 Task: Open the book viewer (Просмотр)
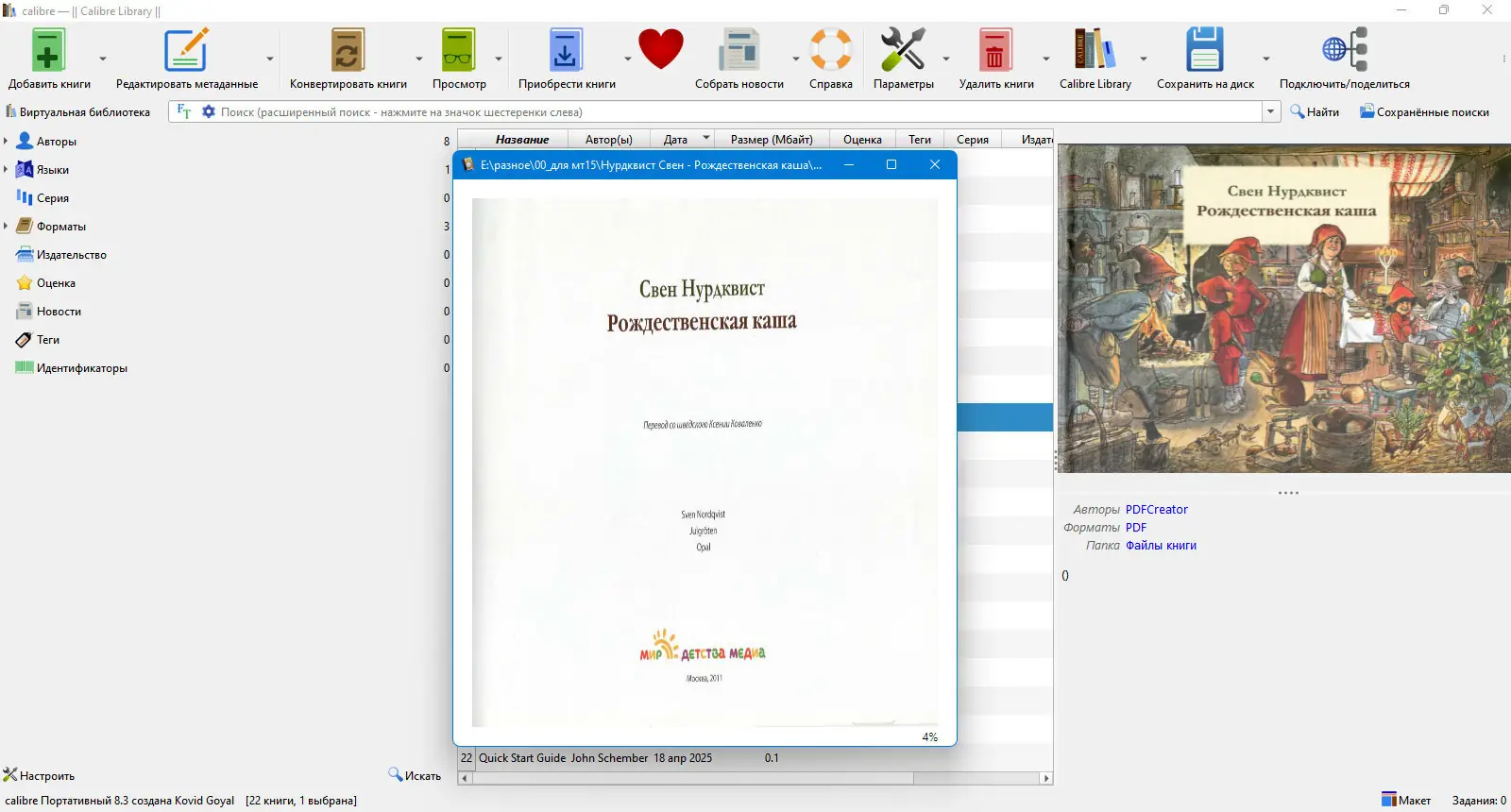pos(459,50)
